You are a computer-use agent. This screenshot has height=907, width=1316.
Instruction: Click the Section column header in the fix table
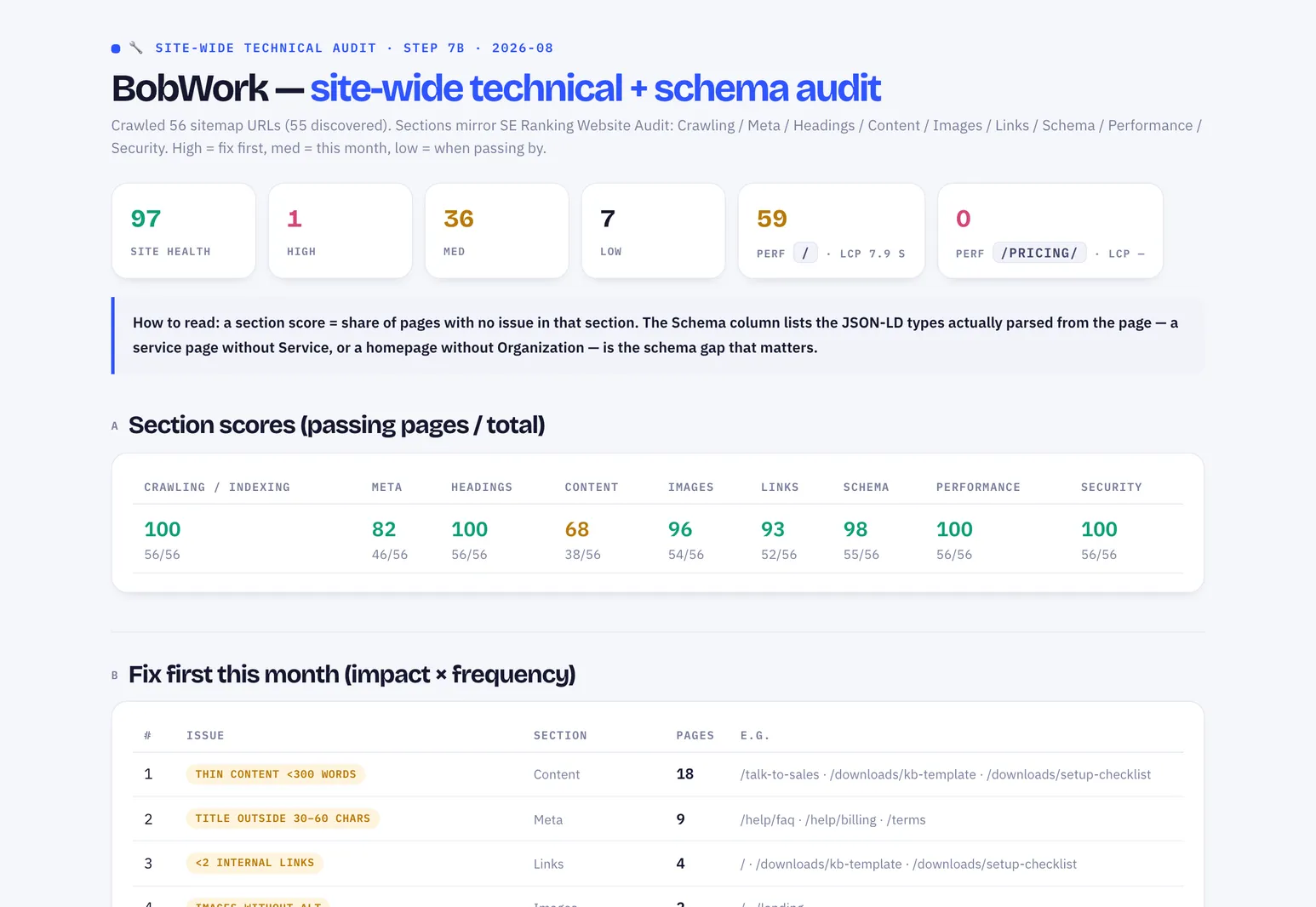[560, 736]
